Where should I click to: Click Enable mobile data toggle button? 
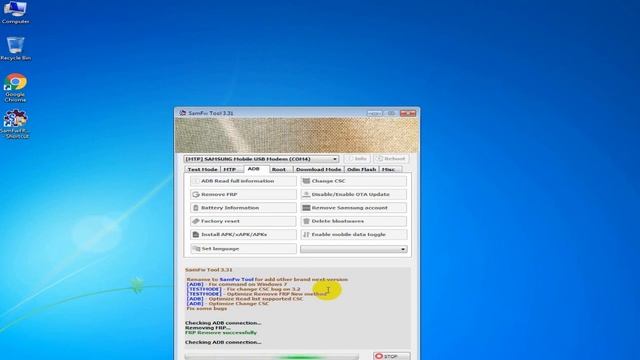(353, 235)
